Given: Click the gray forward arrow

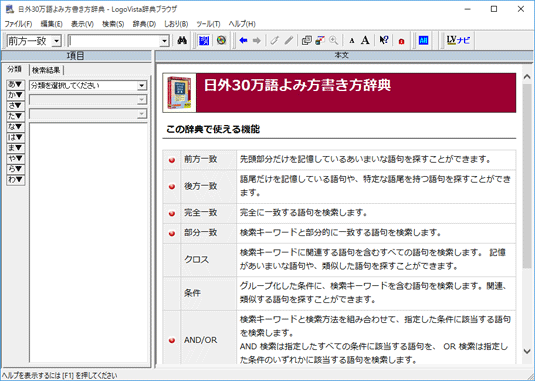Looking at the screenshot, I should tap(257, 41).
